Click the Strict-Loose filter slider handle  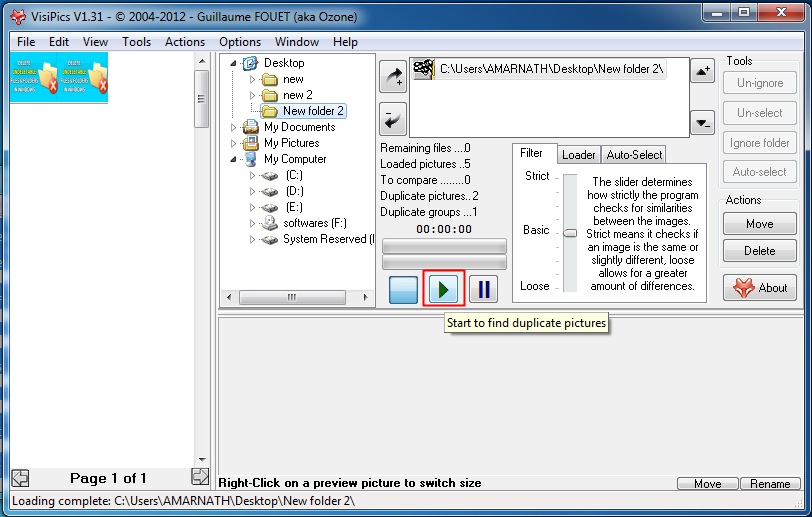pyautogui.click(x=570, y=232)
